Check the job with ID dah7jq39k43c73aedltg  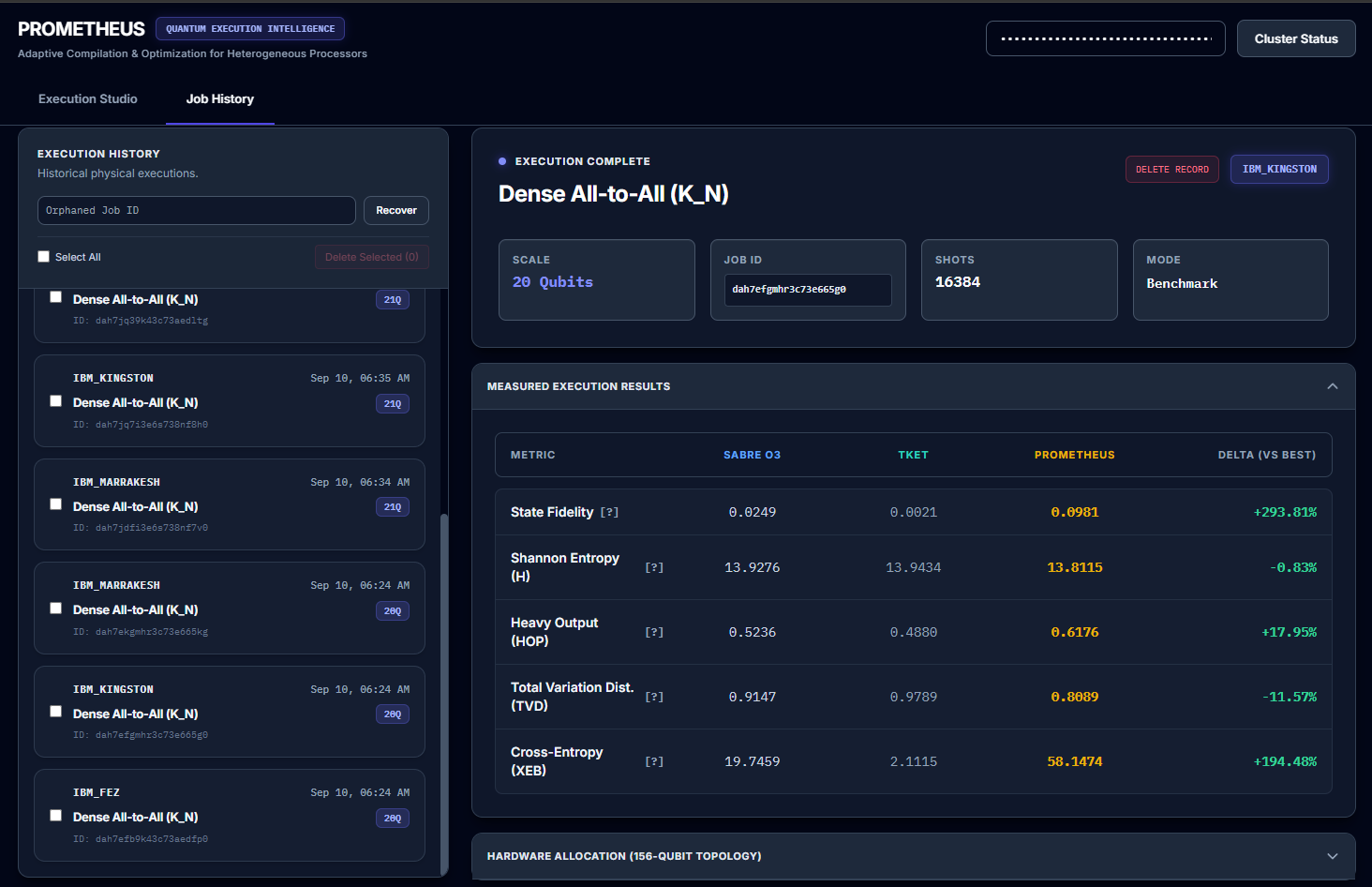(x=56, y=297)
